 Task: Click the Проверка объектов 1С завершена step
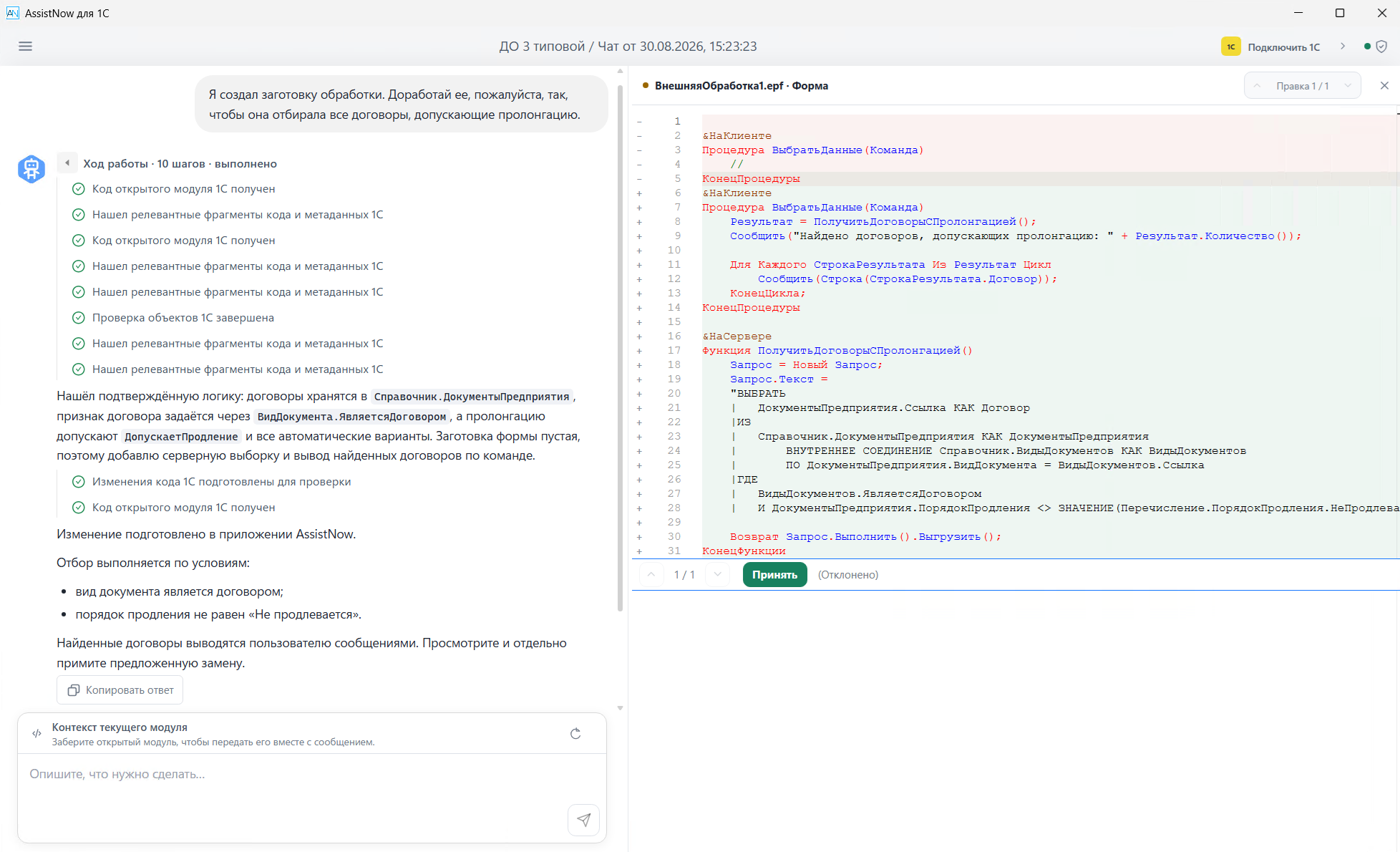click(183, 318)
